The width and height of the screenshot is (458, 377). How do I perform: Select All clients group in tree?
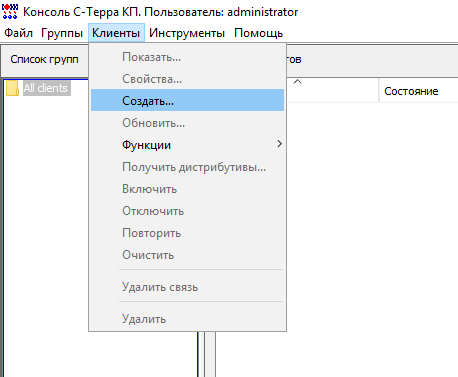[46, 88]
